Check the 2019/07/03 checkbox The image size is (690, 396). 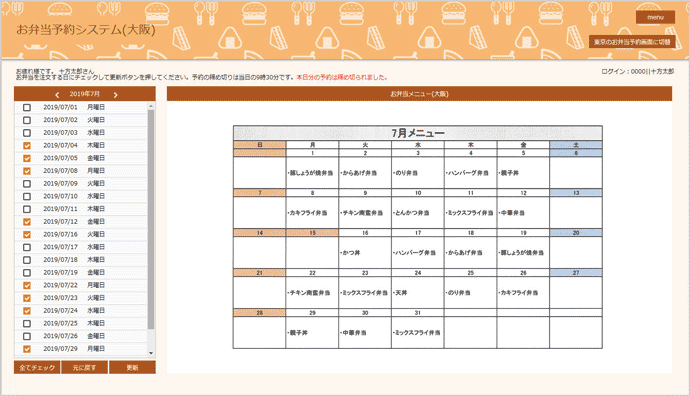click(x=27, y=133)
